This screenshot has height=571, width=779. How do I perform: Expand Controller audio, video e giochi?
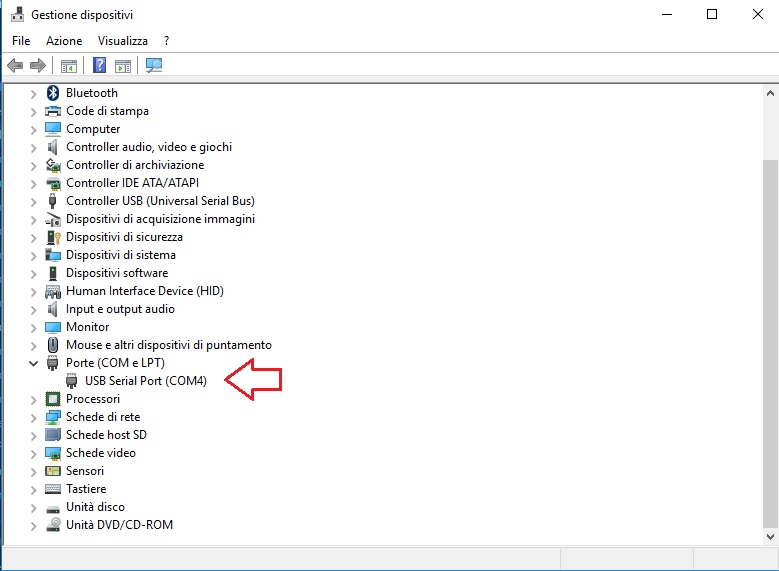pos(33,148)
